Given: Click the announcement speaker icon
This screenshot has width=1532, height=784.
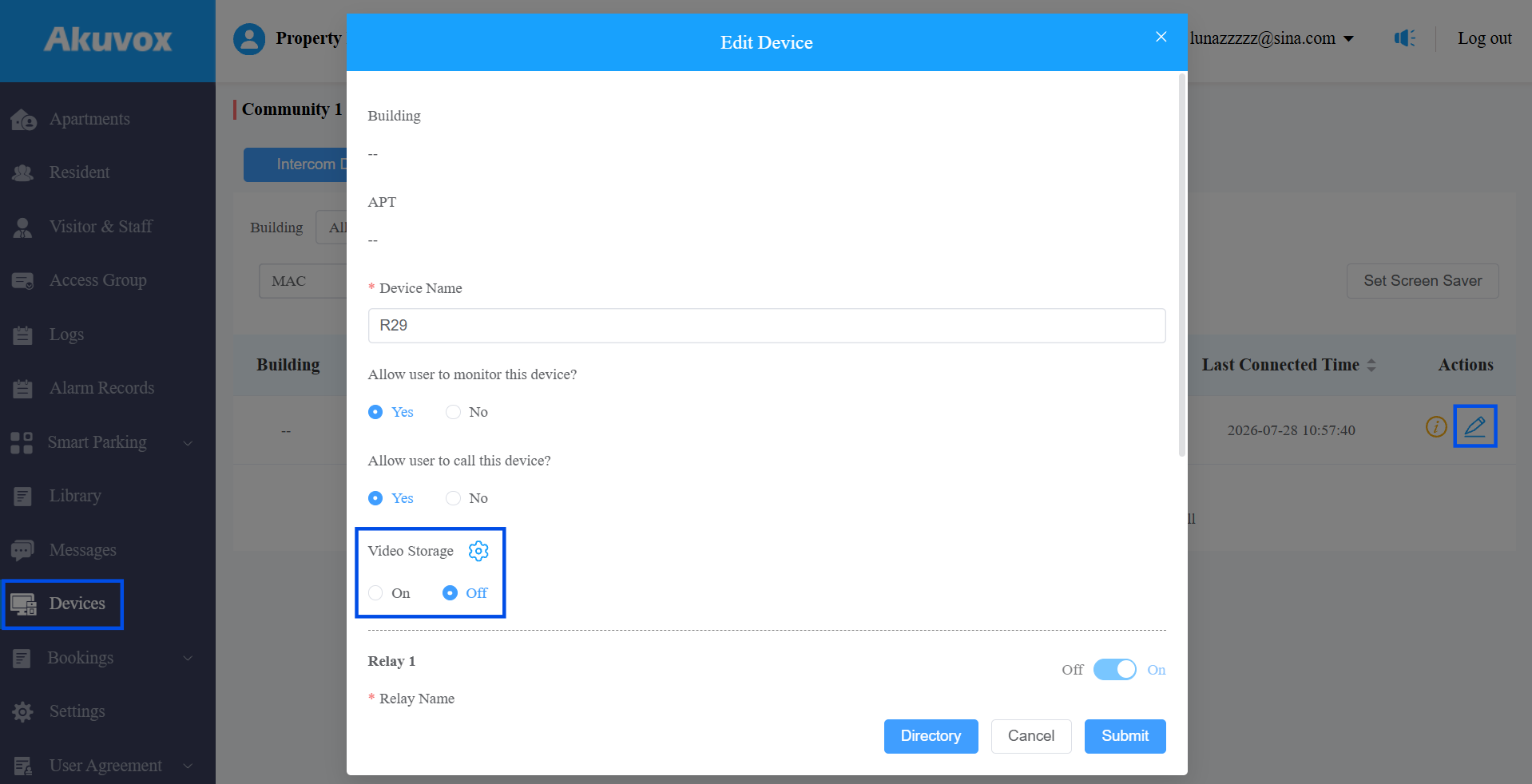Looking at the screenshot, I should point(1404,38).
